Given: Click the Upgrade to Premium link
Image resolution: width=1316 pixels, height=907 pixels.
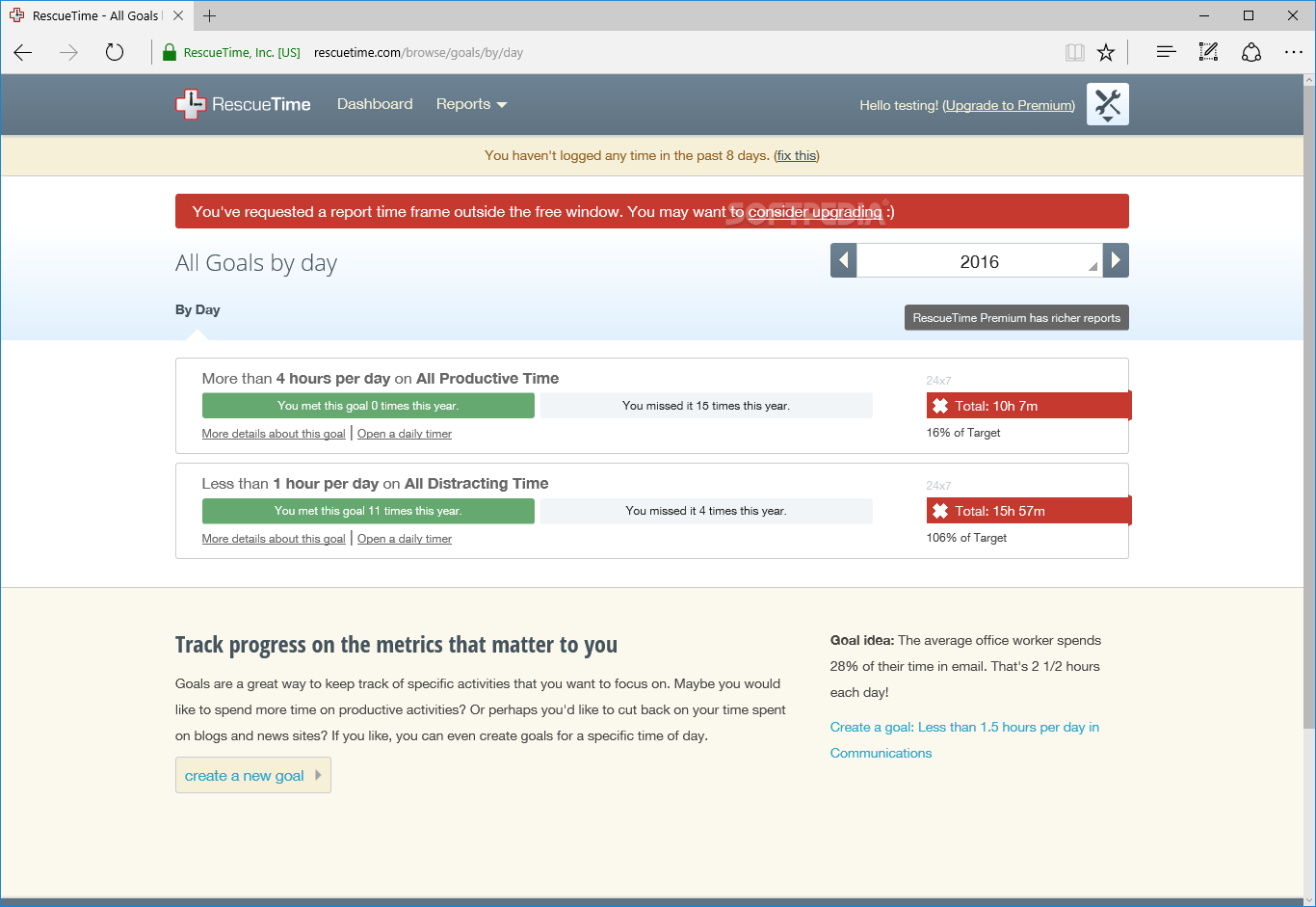Looking at the screenshot, I should coord(1009,105).
